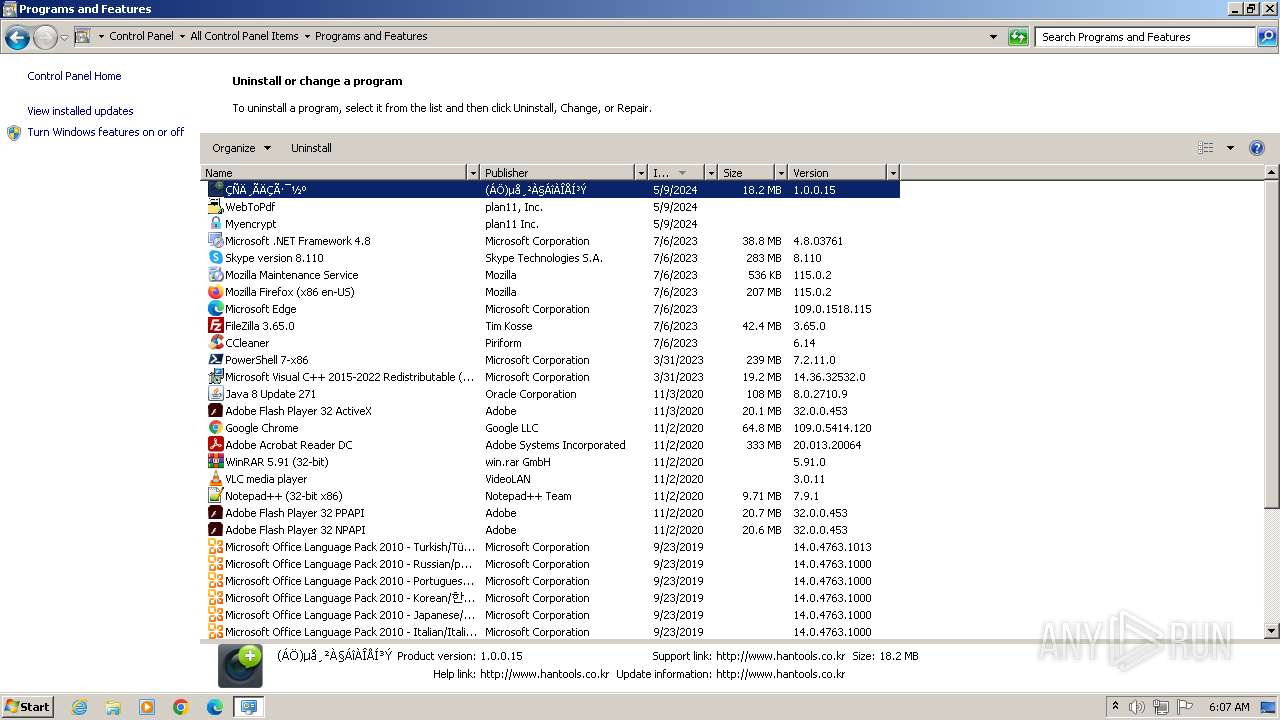Screen dimensions: 1280x720
Task: Click the CCleaner icon
Action: (x=215, y=343)
